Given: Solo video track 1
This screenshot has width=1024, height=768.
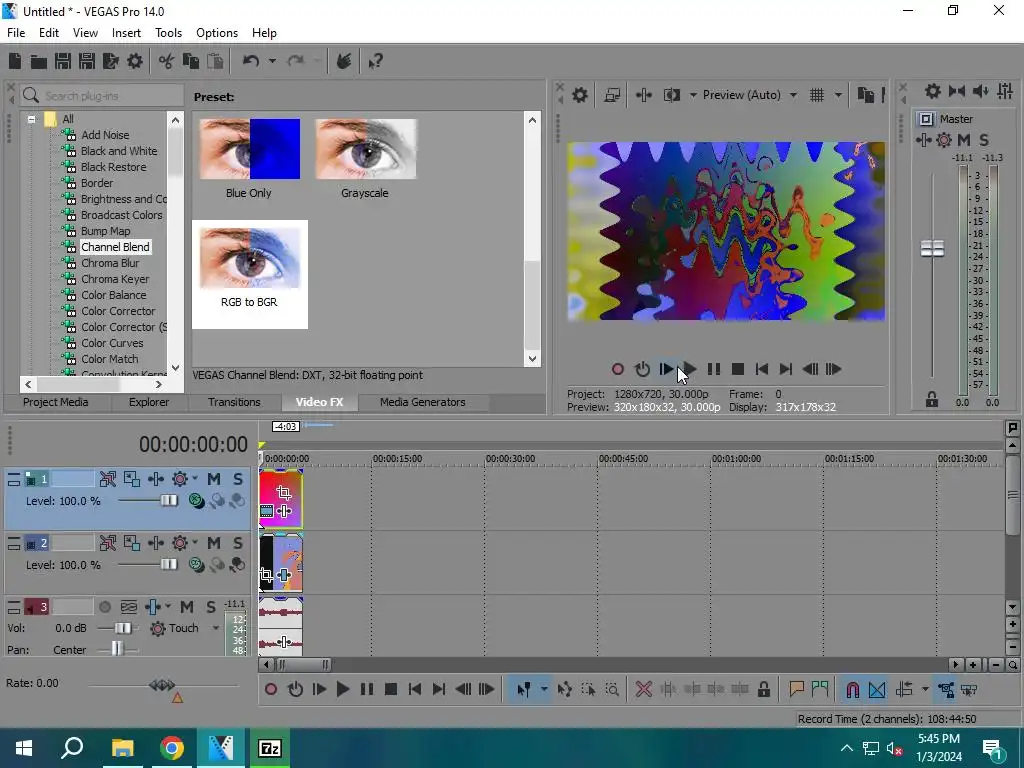Looking at the screenshot, I should click(x=238, y=479).
